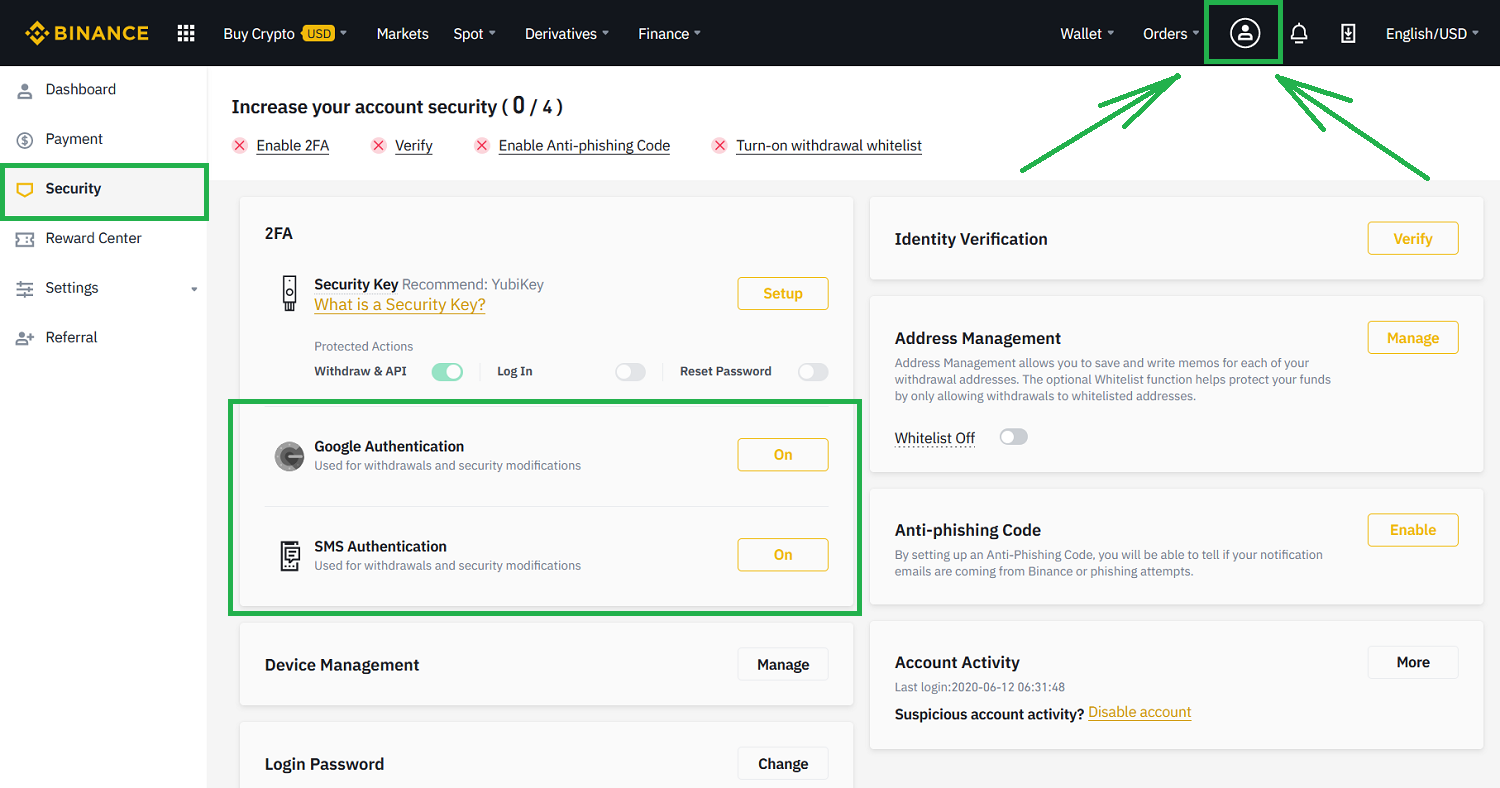Viewport: 1500px width, 788px height.
Task: Click the red X beside Enable 2FA
Action: tap(240, 146)
